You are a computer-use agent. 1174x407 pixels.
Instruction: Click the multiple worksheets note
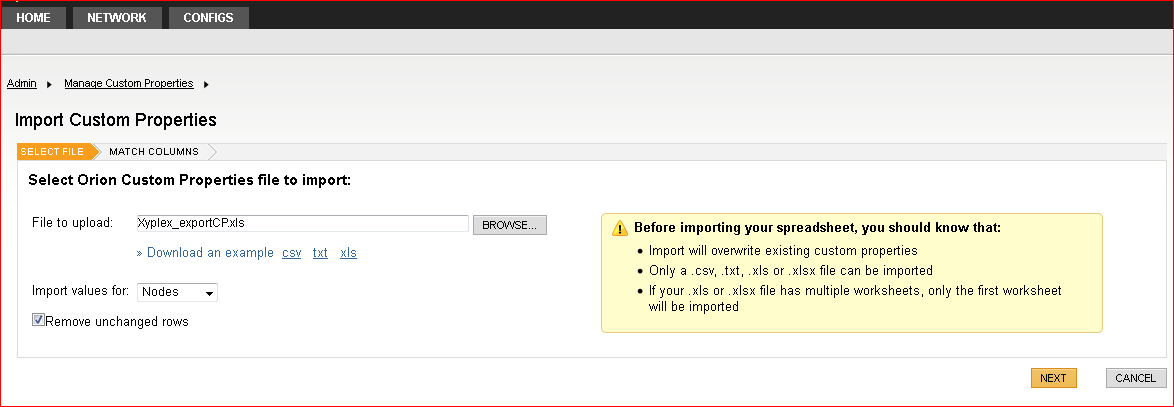click(x=855, y=299)
